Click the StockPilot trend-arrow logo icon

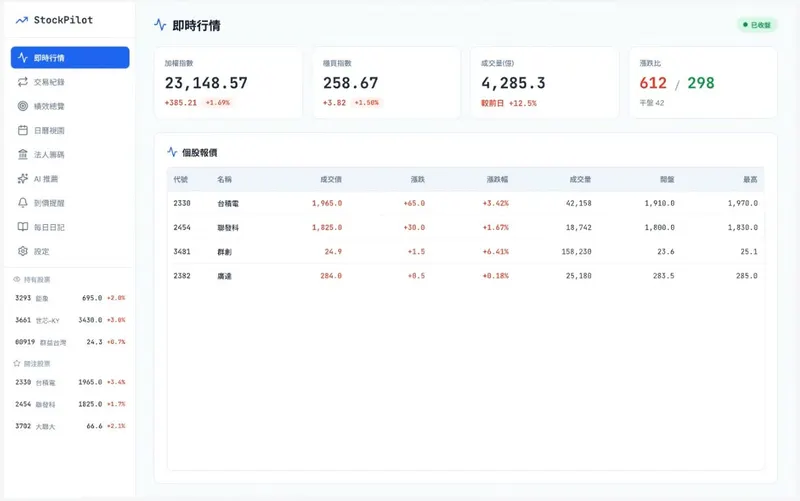coord(21,20)
